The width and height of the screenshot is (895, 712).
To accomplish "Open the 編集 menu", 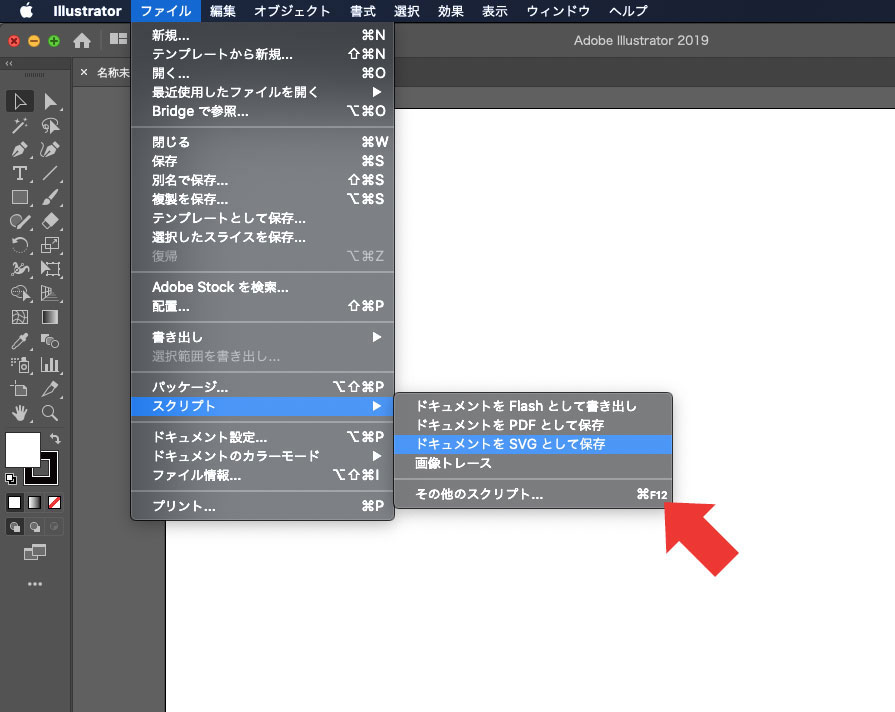I will (x=223, y=11).
